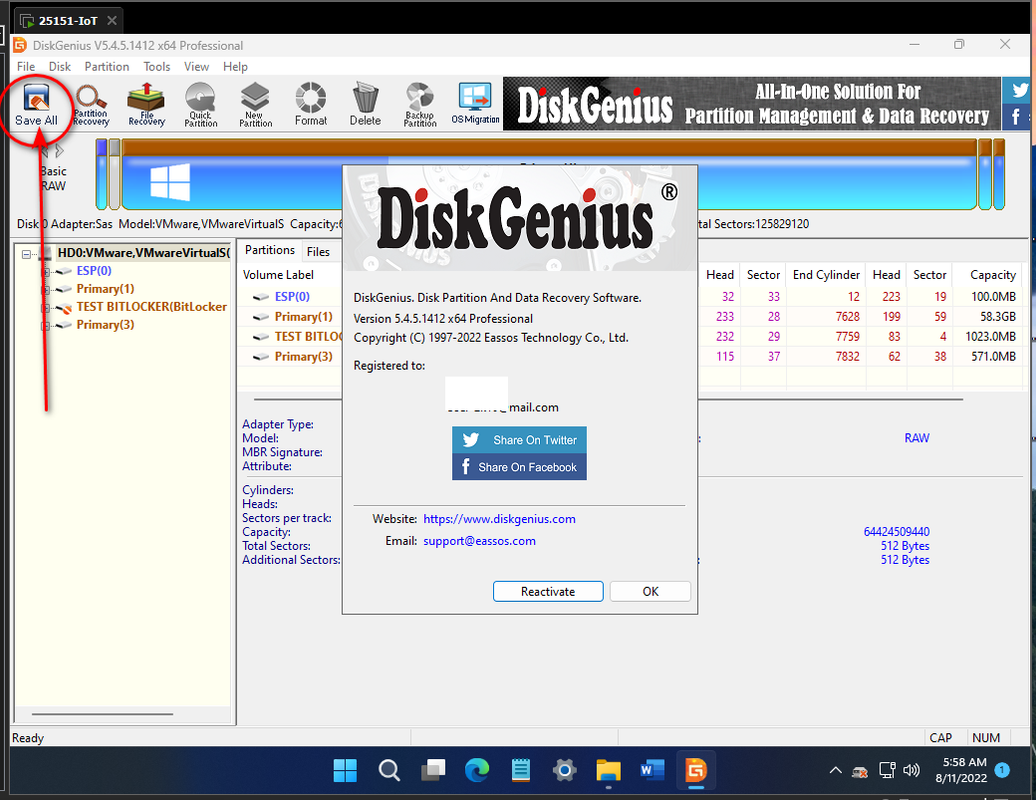Launch Microsoft Edge from taskbar
This screenshot has height=800, width=1036.
(476, 770)
